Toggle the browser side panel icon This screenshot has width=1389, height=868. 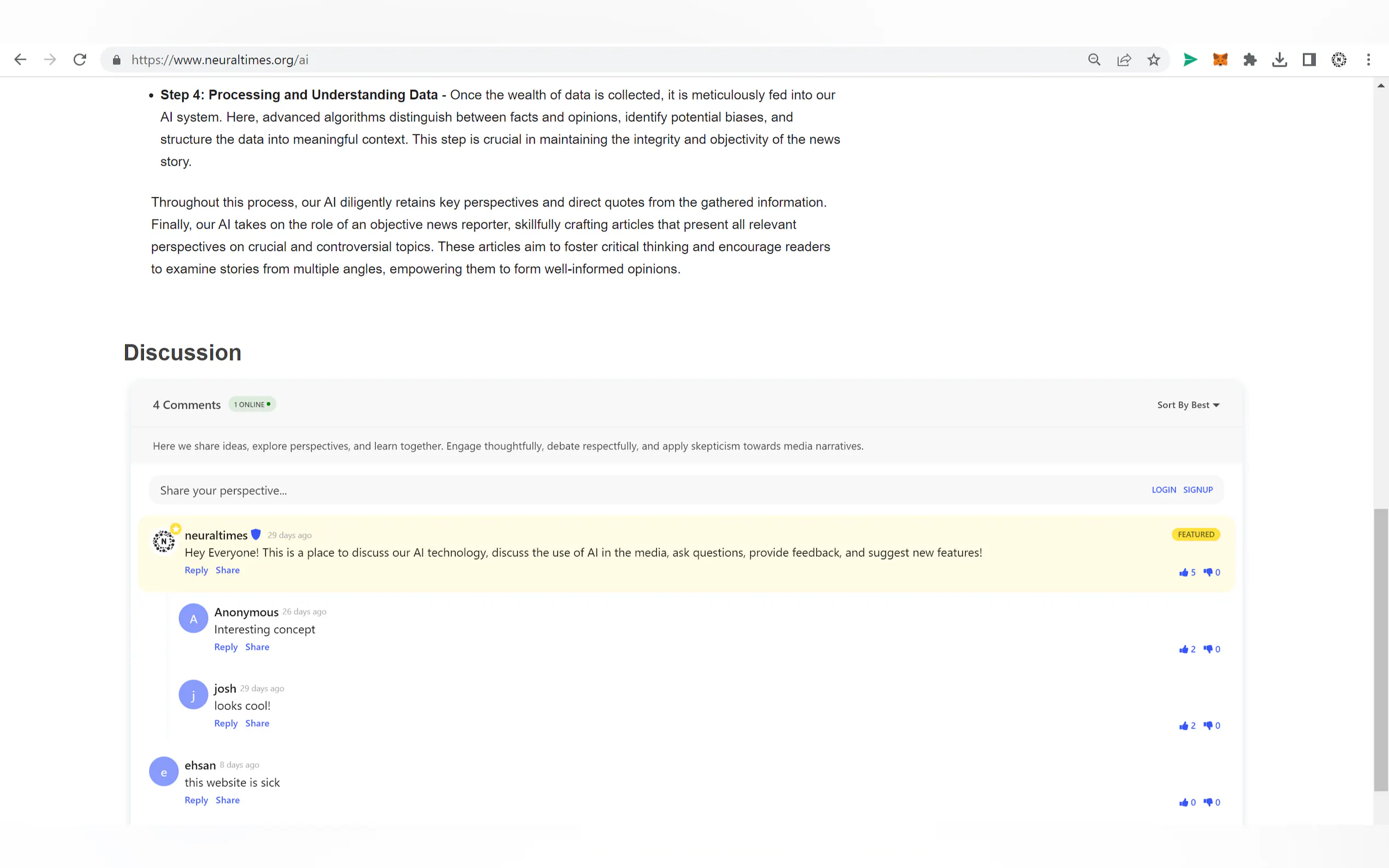pos(1309,60)
